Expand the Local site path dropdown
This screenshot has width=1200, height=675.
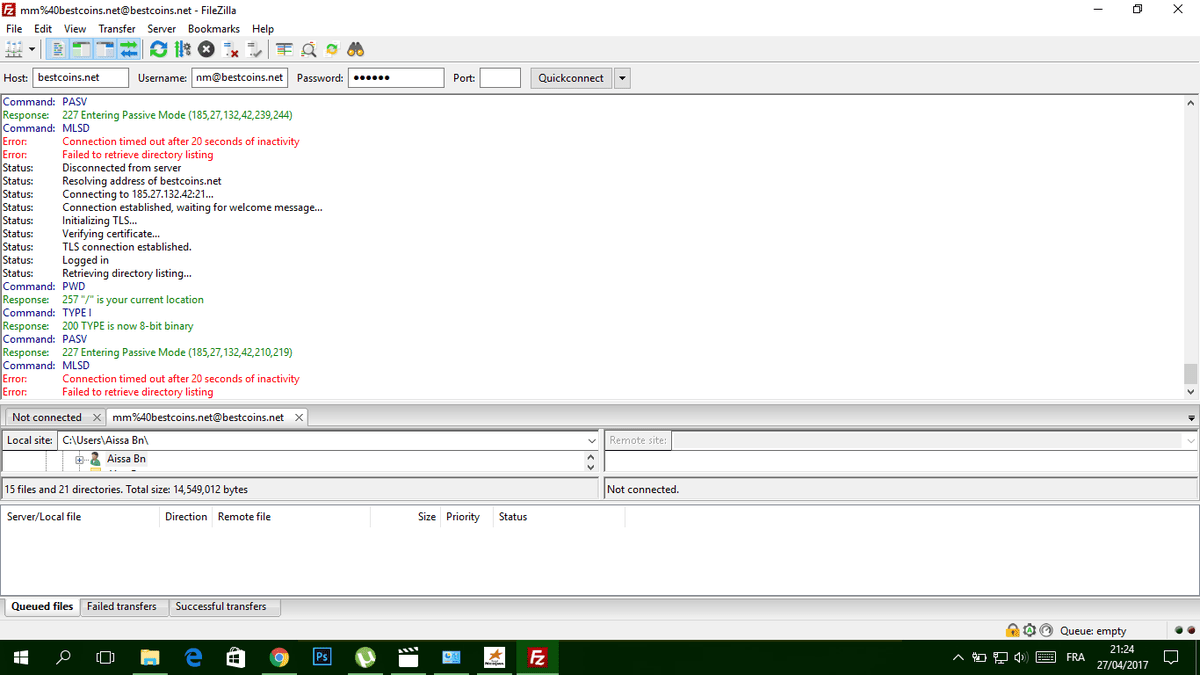click(591, 440)
